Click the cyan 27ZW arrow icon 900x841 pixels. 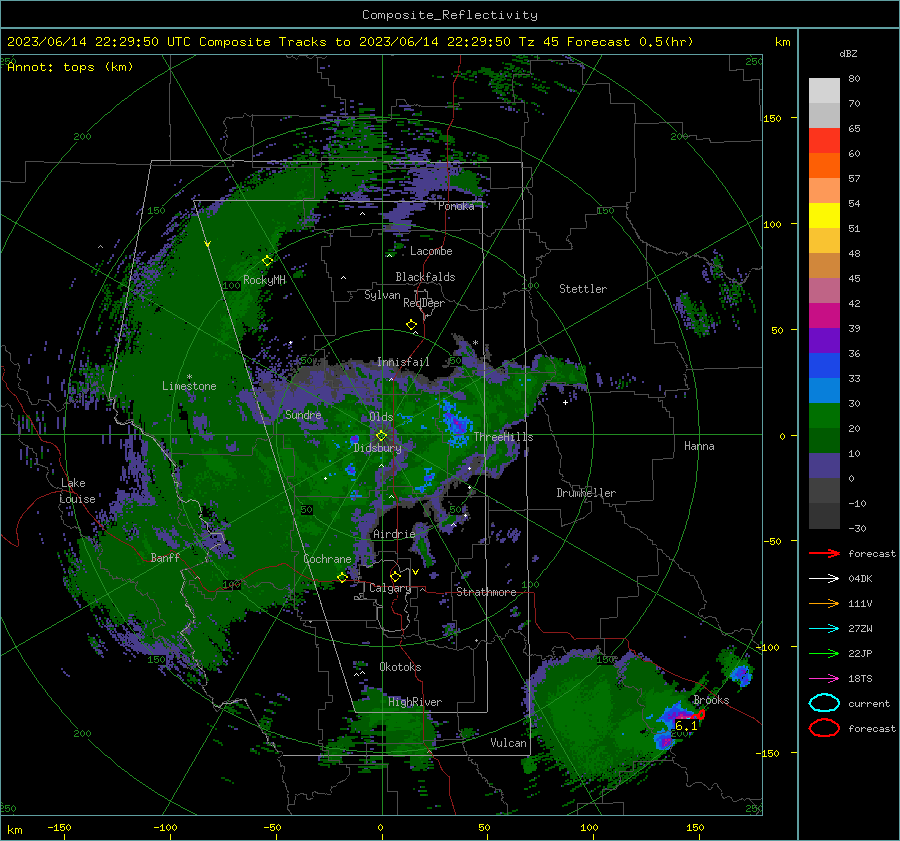click(824, 629)
